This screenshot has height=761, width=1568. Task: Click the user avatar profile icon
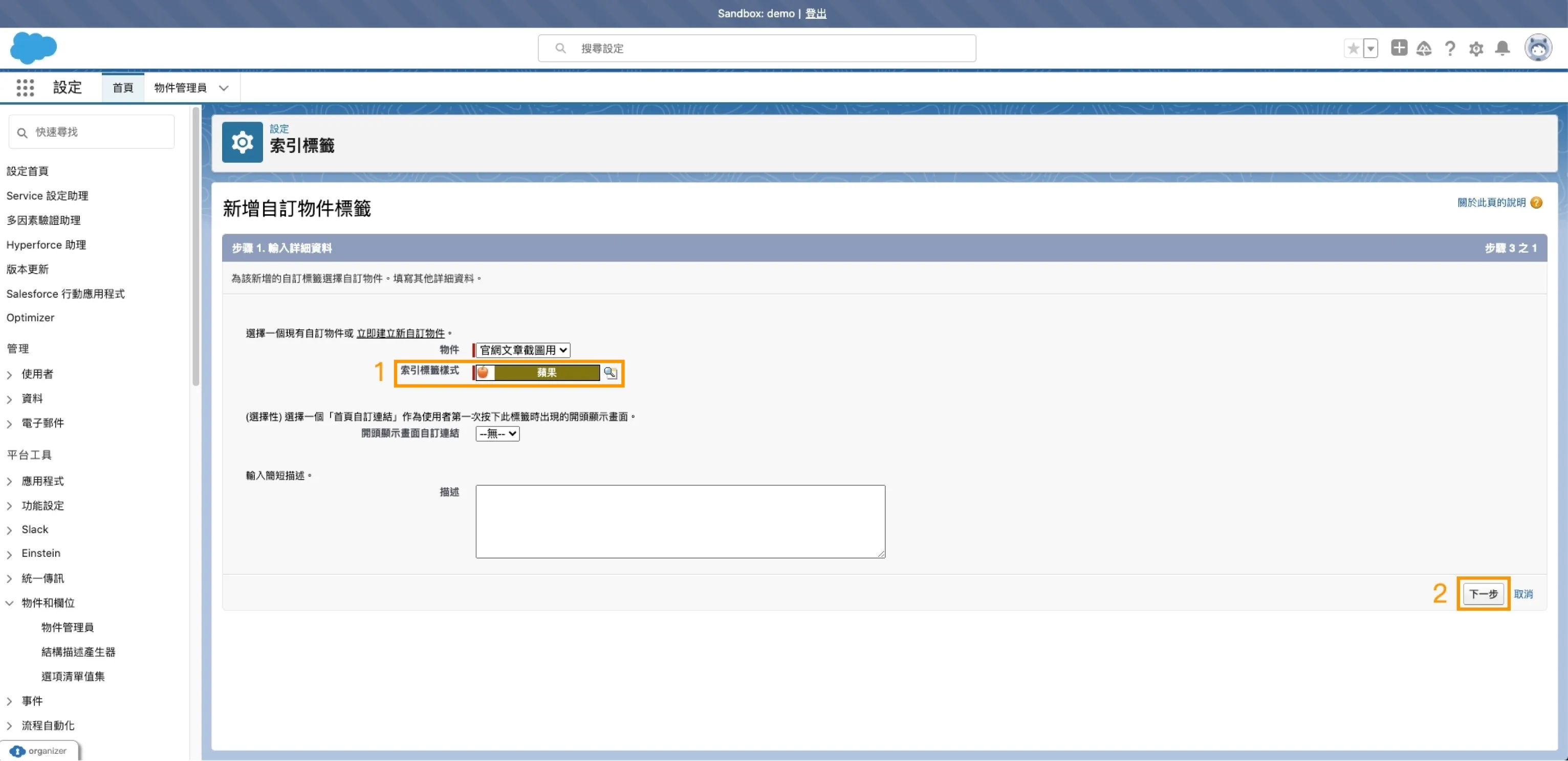tap(1538, 48)
